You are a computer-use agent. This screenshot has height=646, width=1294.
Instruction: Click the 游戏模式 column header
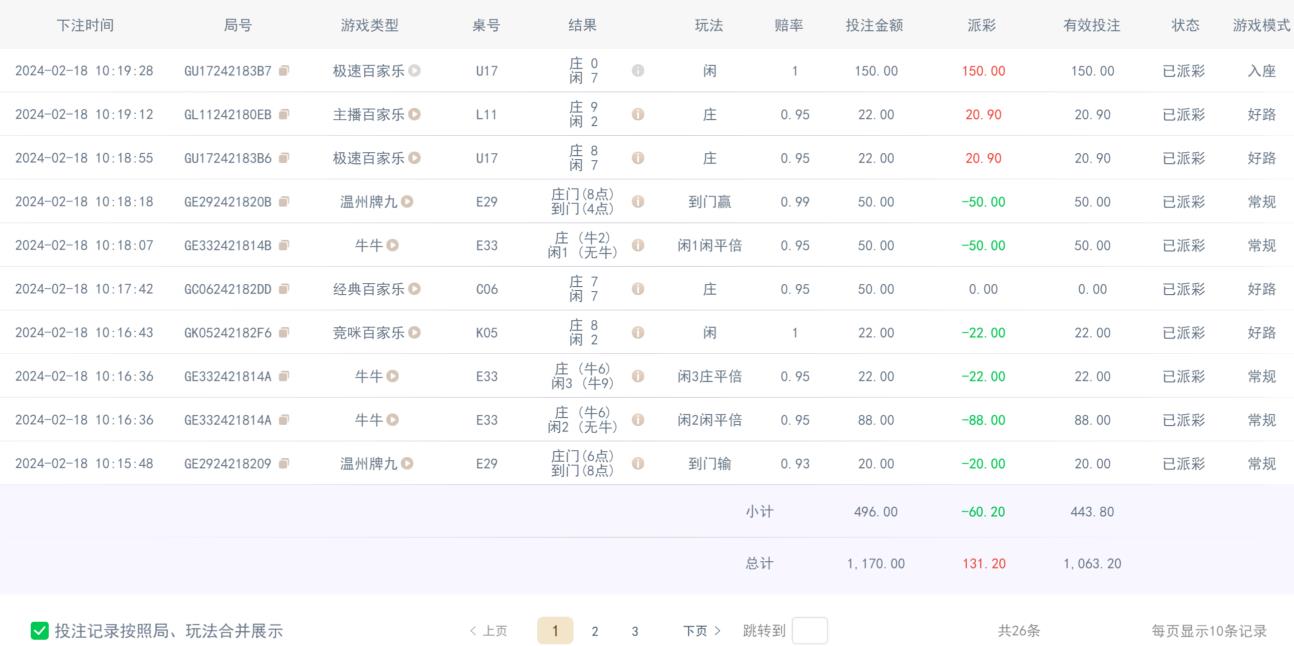coord(1262,26)
